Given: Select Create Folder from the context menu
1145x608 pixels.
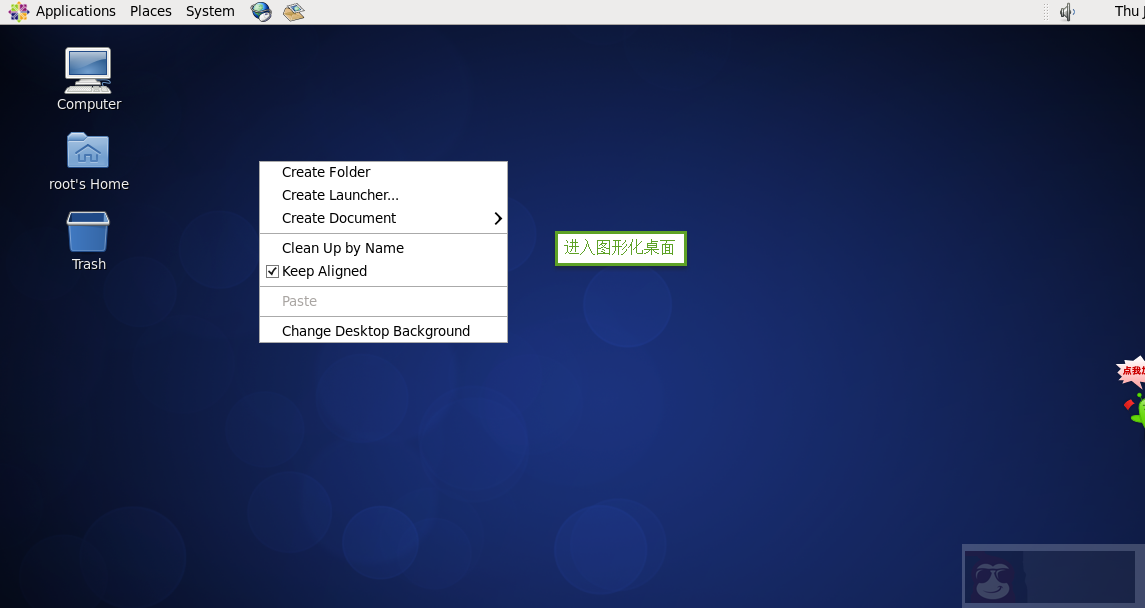Looking at the screenshot, I should tap(326, 171).
